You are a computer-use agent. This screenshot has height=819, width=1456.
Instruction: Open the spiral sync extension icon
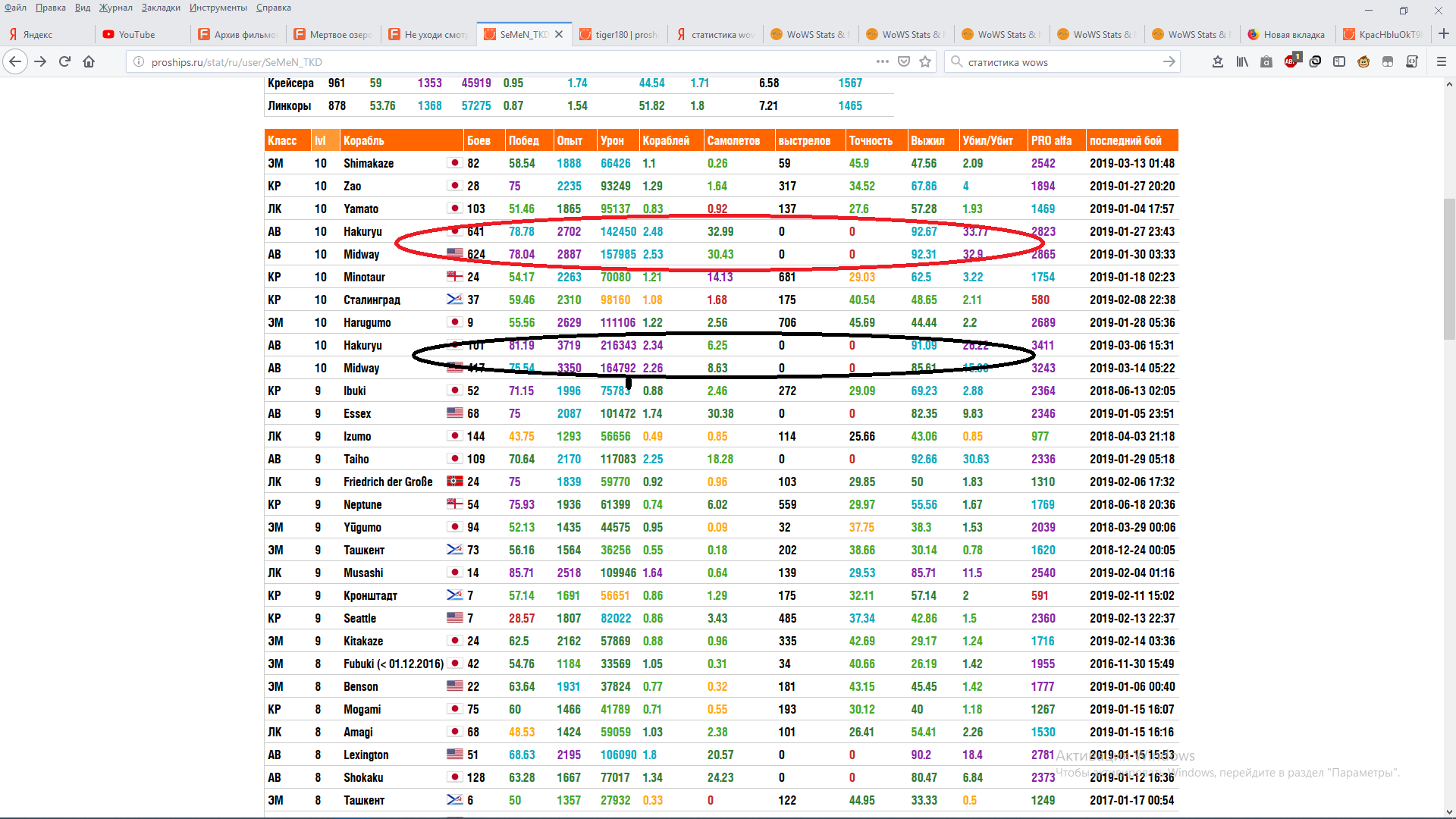coord(1315,62)
